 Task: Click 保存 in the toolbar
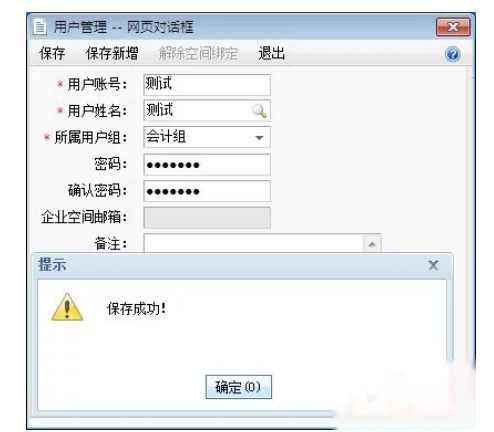point(52,53)
